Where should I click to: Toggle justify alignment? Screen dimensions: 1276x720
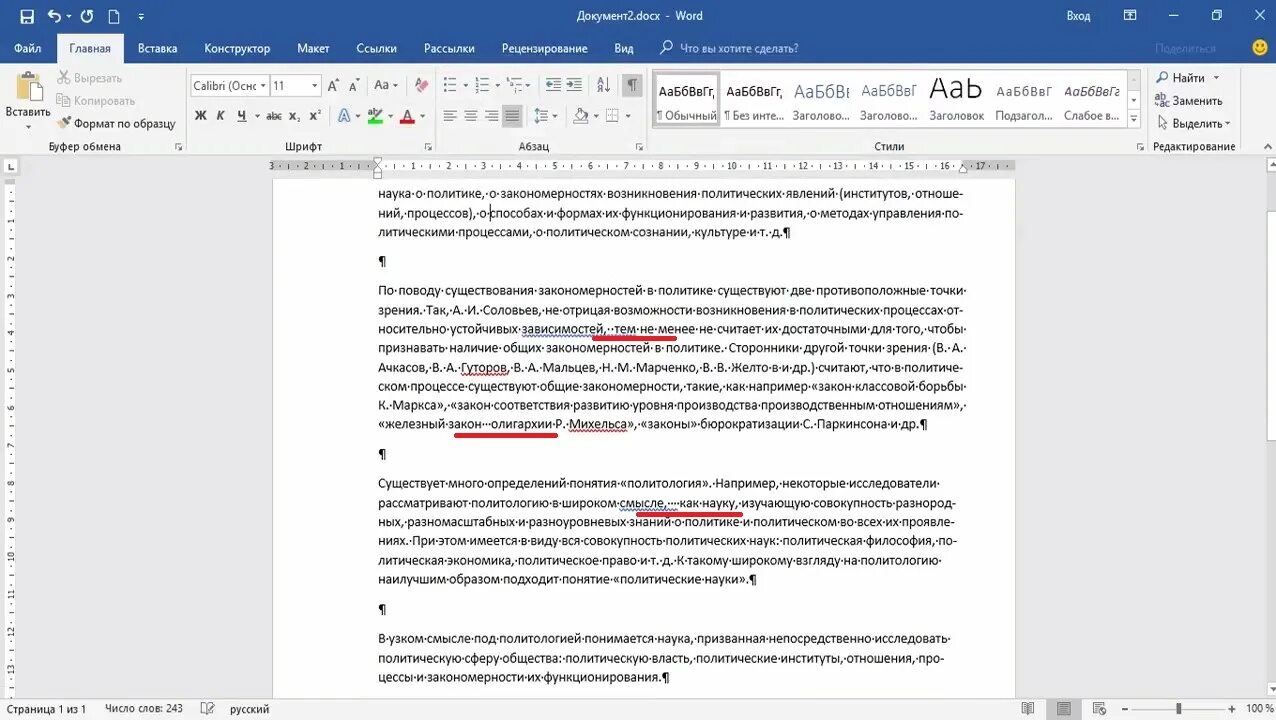point(512,116)
